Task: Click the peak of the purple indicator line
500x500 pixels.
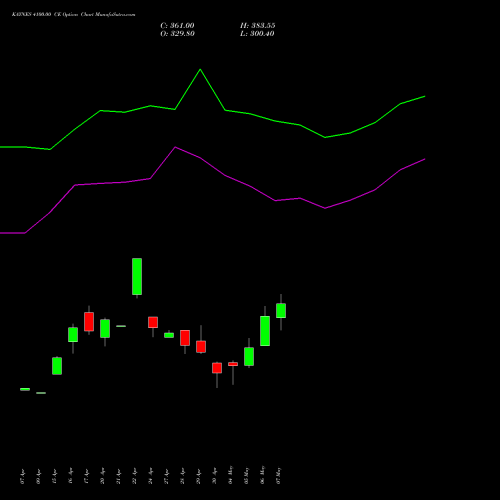Action: tap(175, 147)
